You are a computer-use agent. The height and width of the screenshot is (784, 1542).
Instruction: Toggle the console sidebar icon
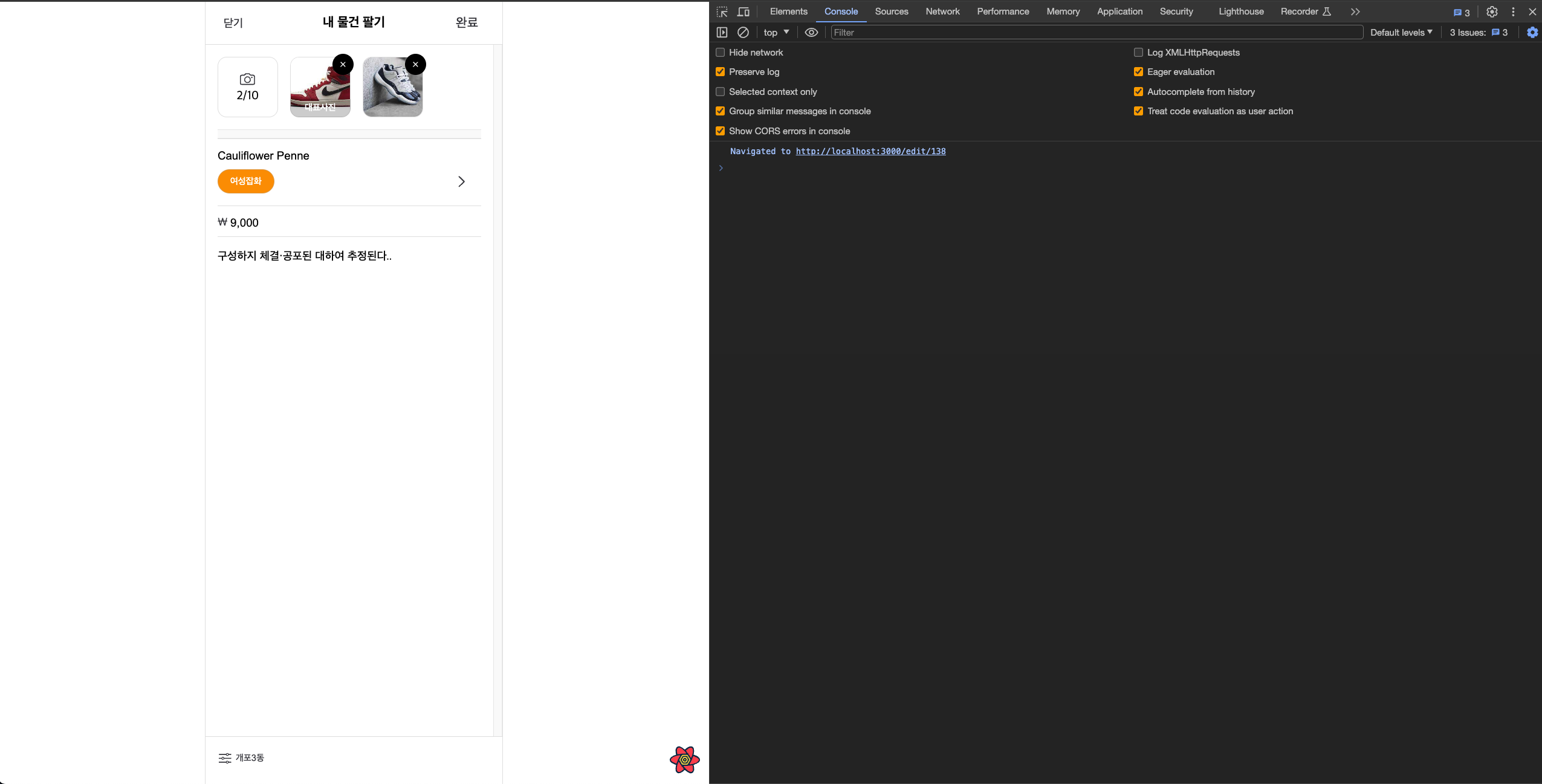[722, 32]
